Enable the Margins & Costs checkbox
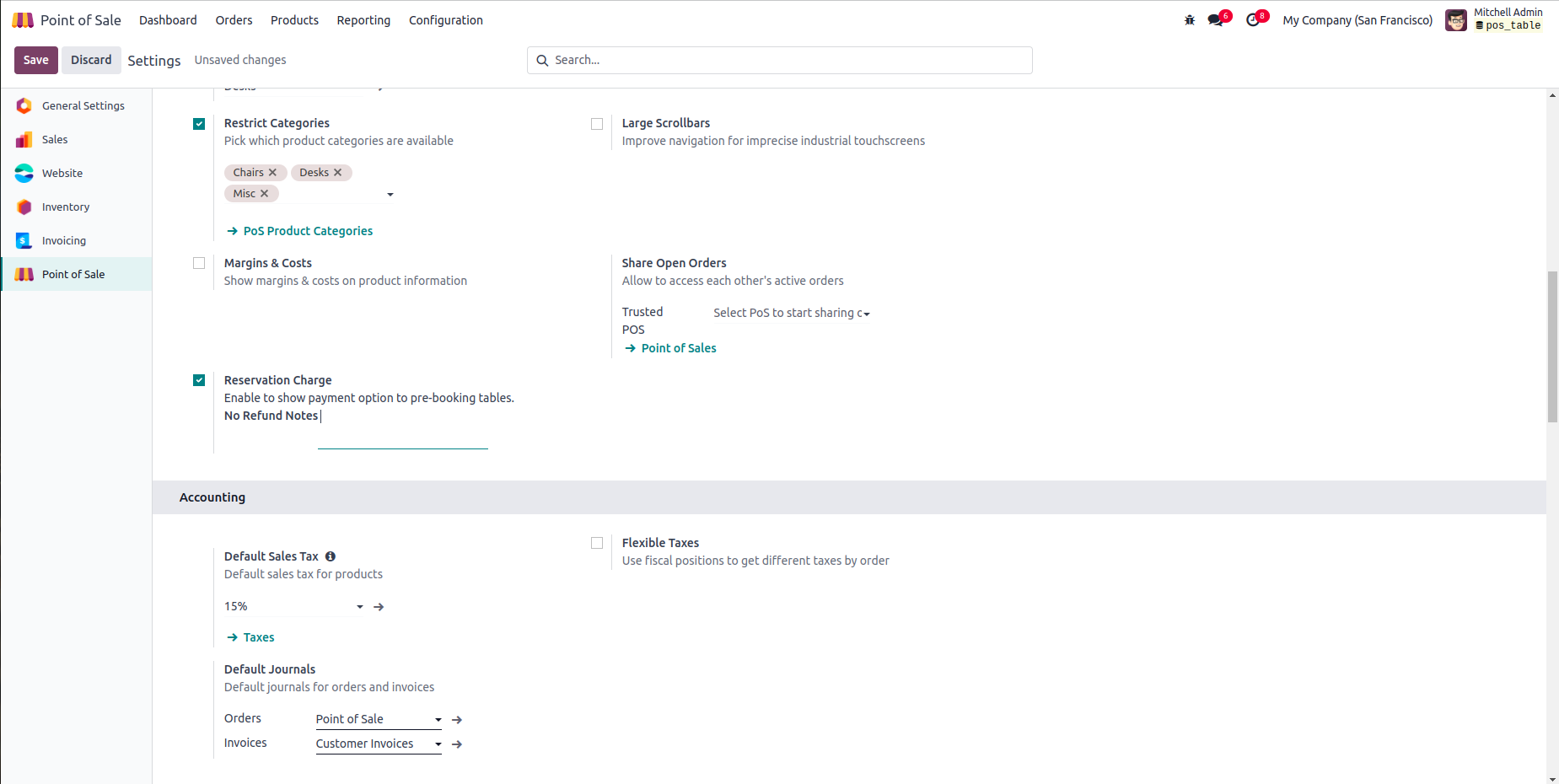Image resolution: width=1559 pixels, height=784 pixels. click(199, 263)
